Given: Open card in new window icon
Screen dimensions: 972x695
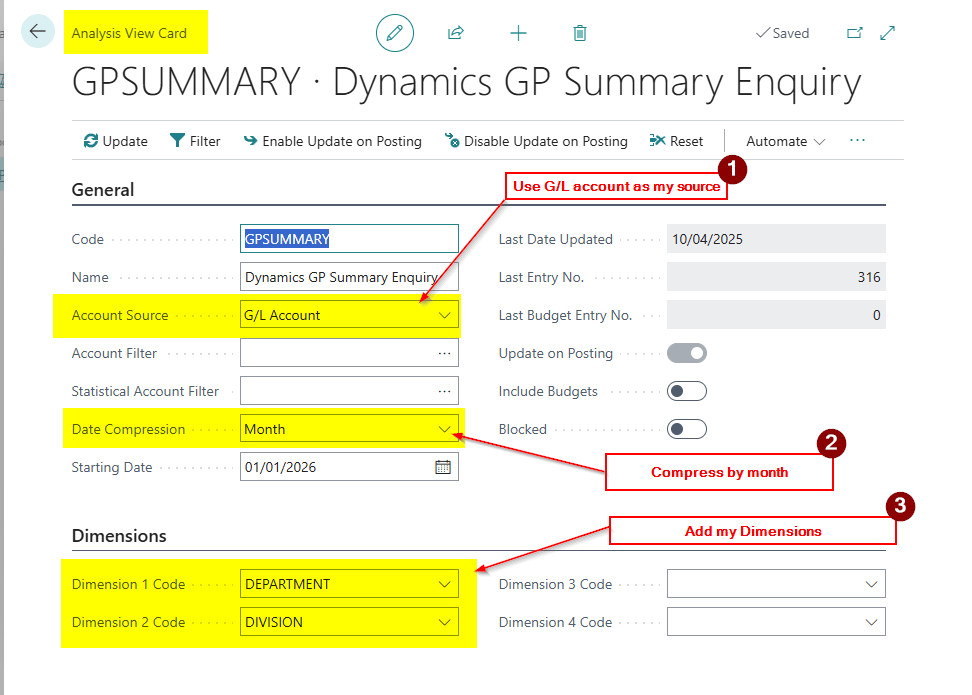Looking at the screenshot, I should 855,33.
